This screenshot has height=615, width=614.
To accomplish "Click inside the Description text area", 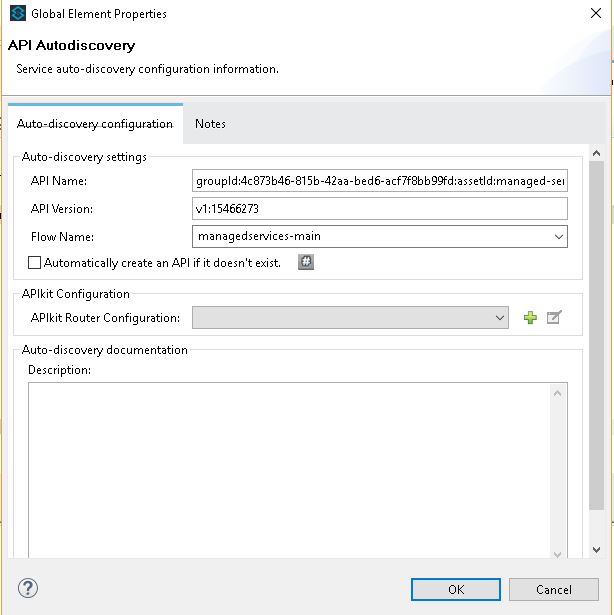I will click(x=290, y=468).
